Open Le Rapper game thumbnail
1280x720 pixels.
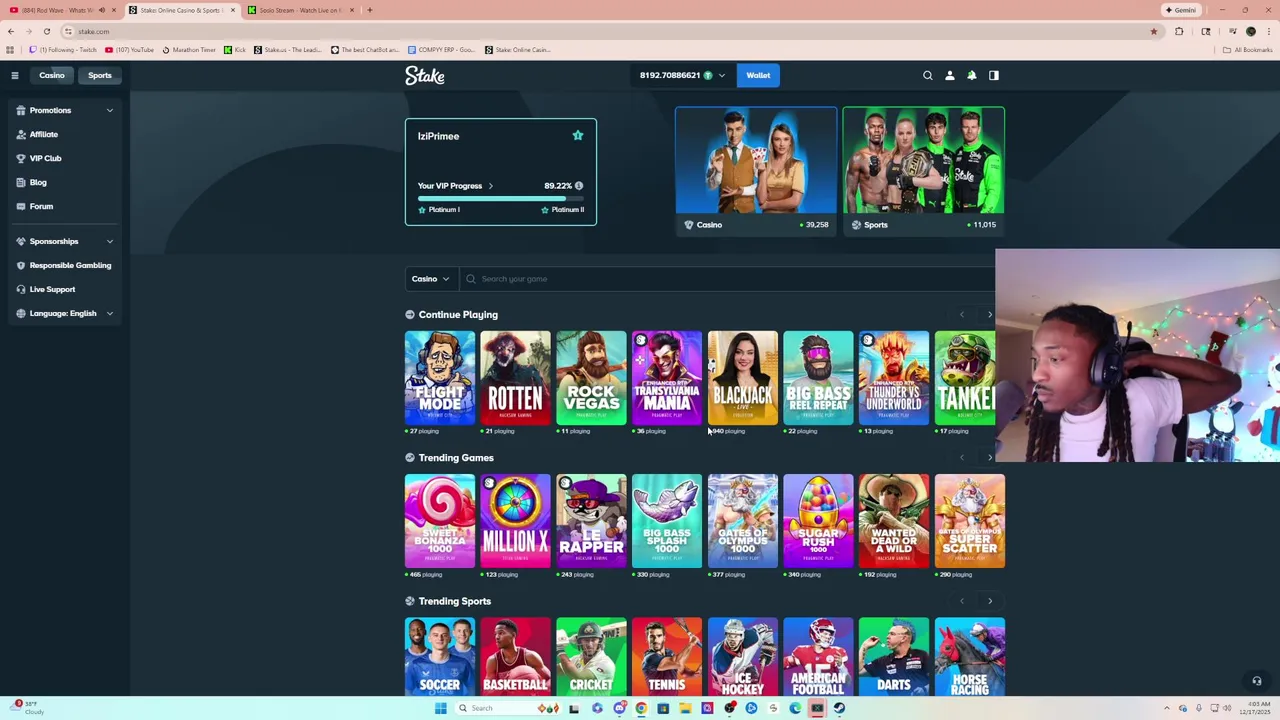pos(591,521)
